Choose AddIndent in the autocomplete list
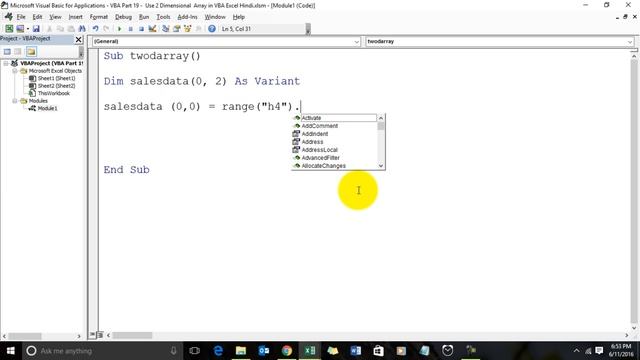The image size is (640, 360). tap(335, 134)
